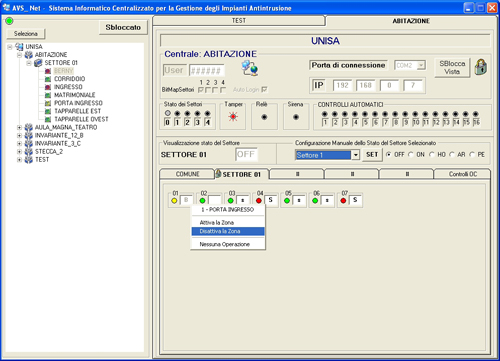Switch to the COMUNE tab
Screen dimensions: 500x361
click(187, 174)
